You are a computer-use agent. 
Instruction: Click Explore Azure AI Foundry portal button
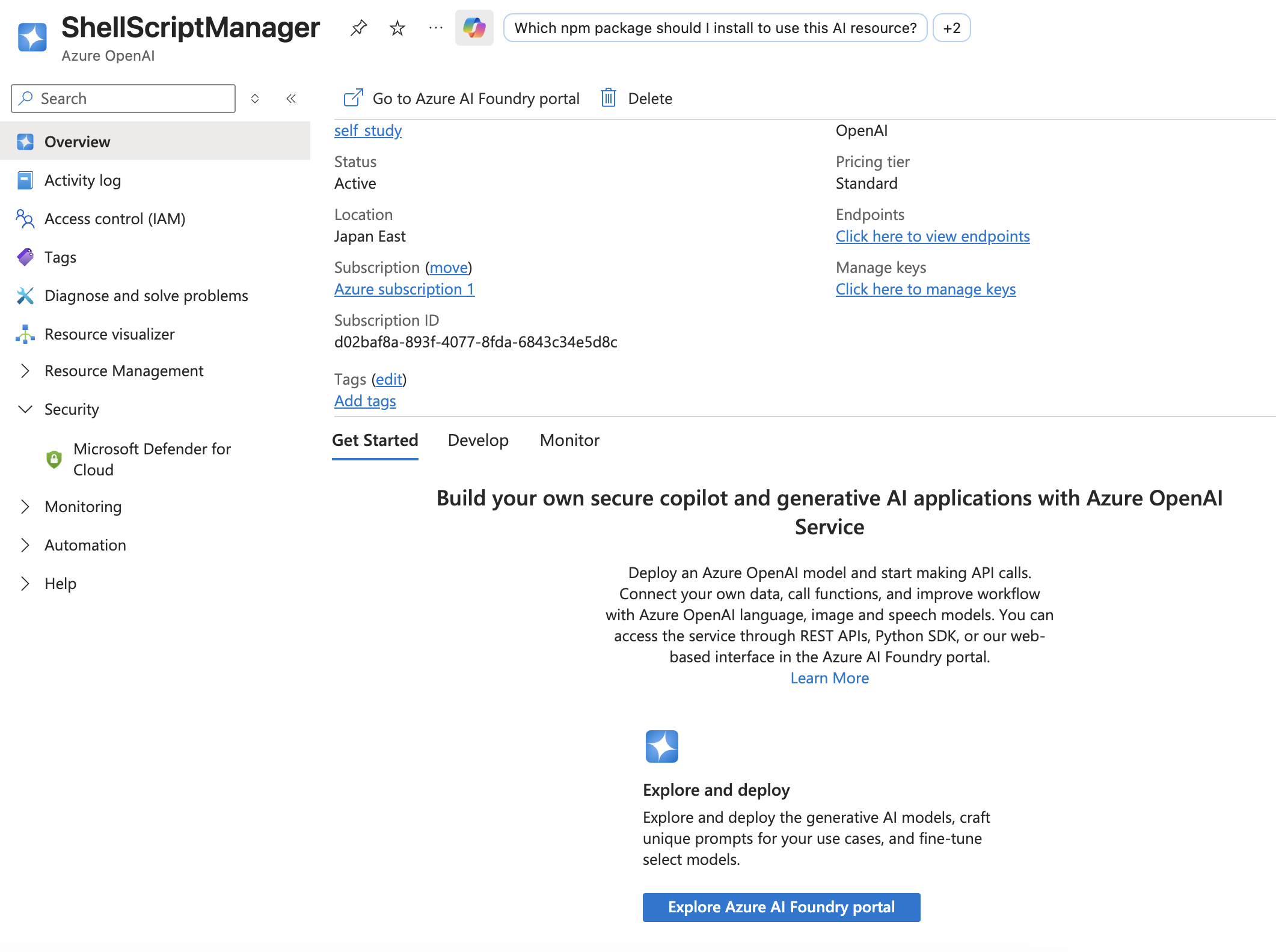click(x=781, y=907)
